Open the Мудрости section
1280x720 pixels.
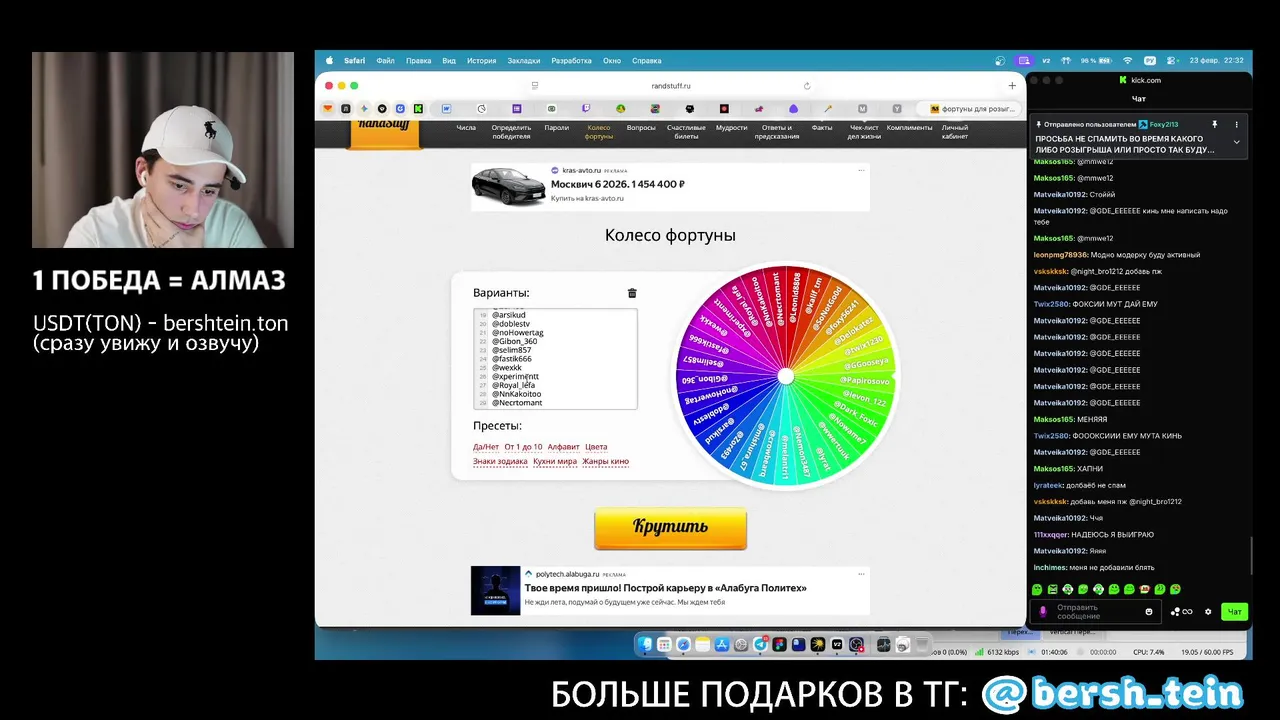pos(731,128)
